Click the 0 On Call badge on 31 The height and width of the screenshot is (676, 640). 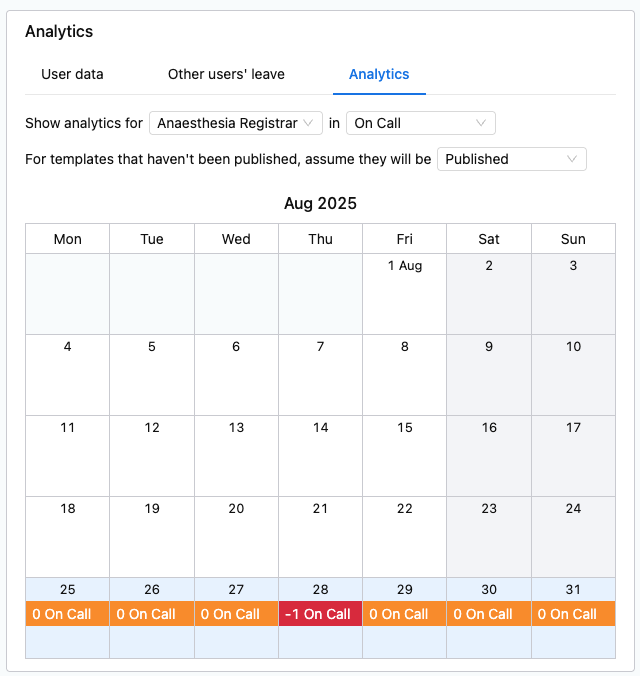pos(573,613)
